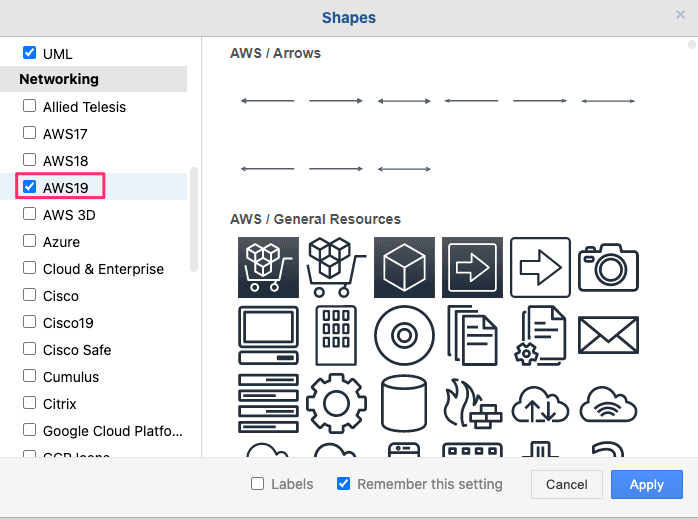Image resolution: width=698 pixels, height=519 pixels.
Task: Pick the first right-pointing arrow in AWS Arrows
Action: [x=336, y=101]
